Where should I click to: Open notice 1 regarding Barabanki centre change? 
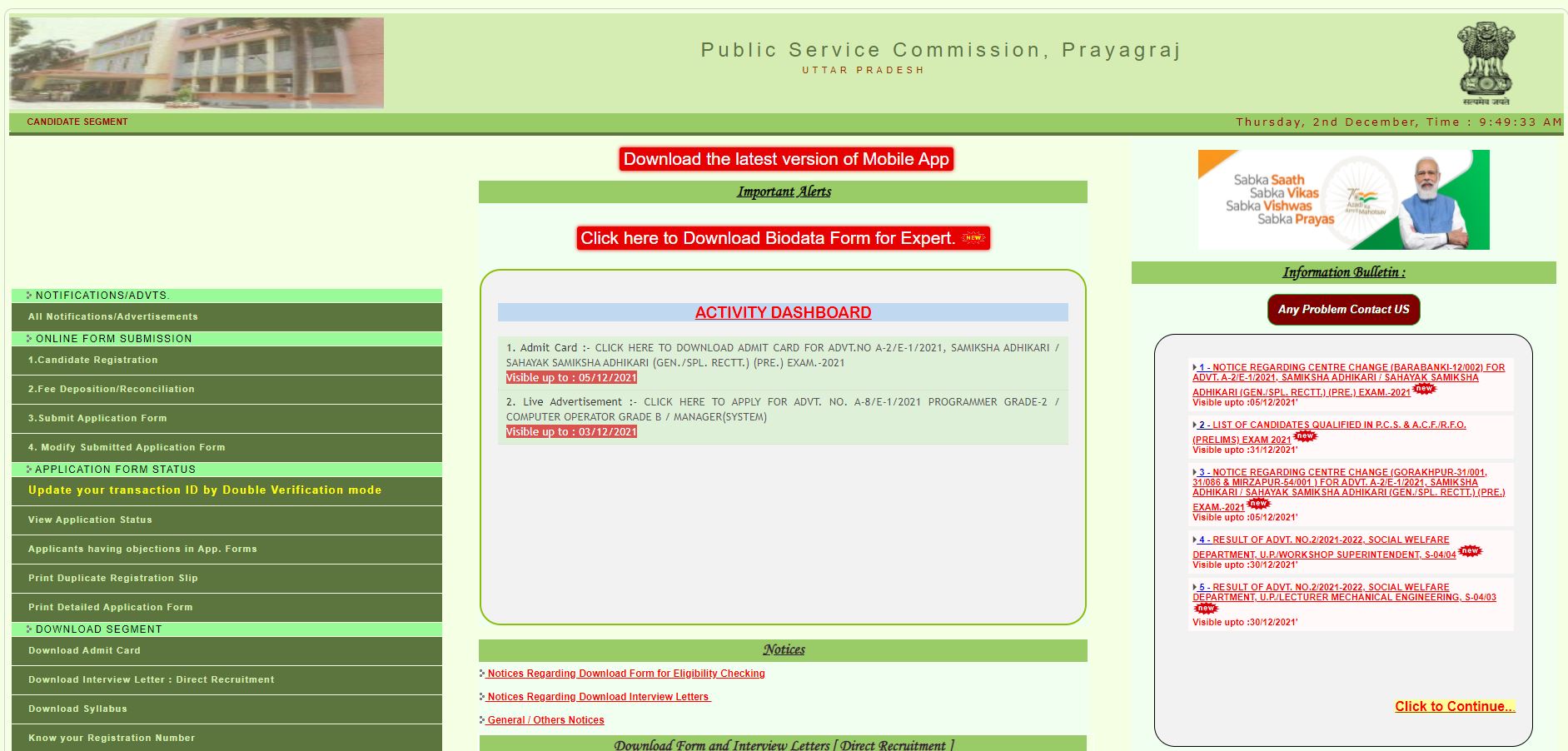(1349, 380)
